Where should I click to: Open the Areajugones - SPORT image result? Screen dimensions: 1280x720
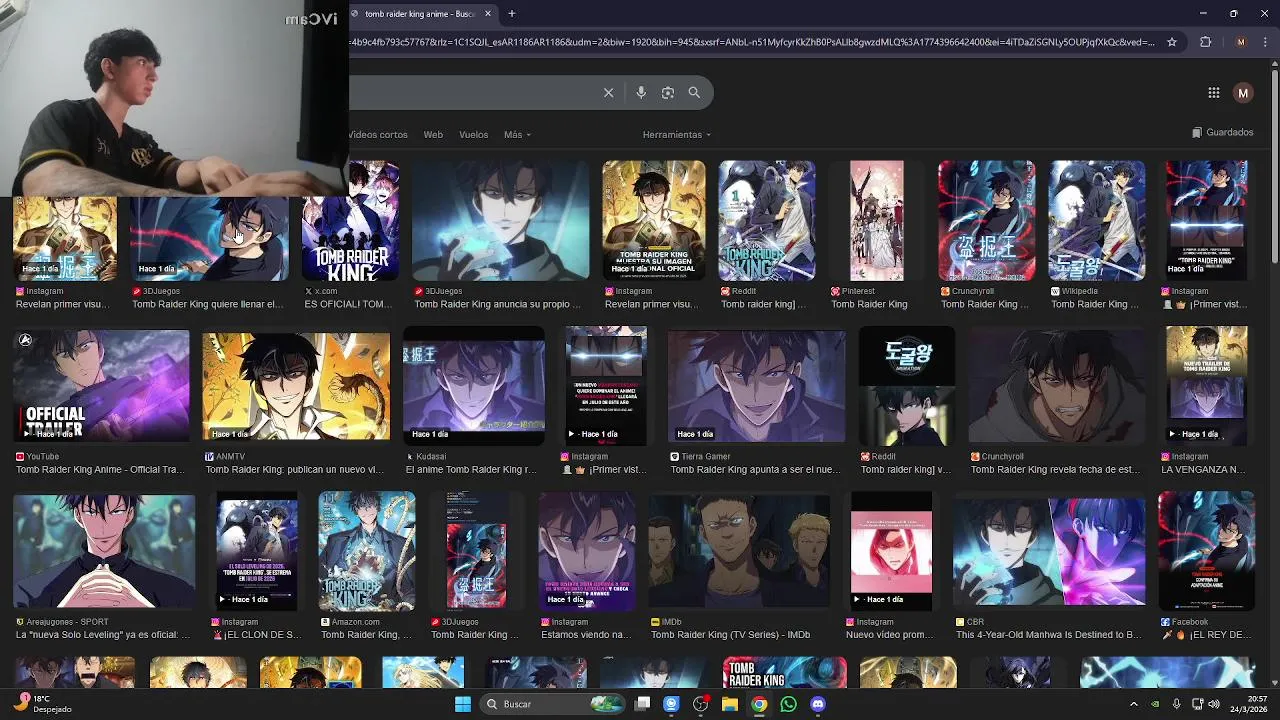pyautogui.click(x=104, y=551)
